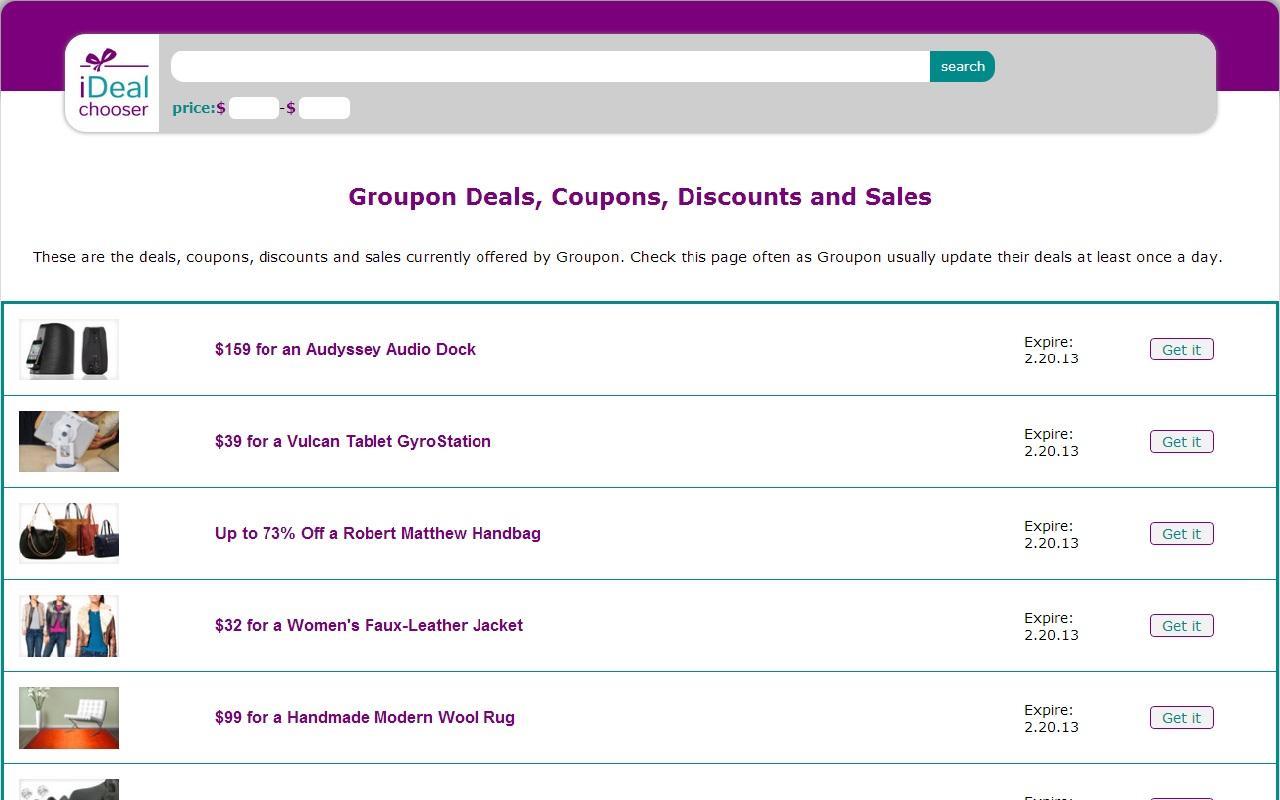Open the Audyssey Audio Dock thumbnail

point(69,349)
